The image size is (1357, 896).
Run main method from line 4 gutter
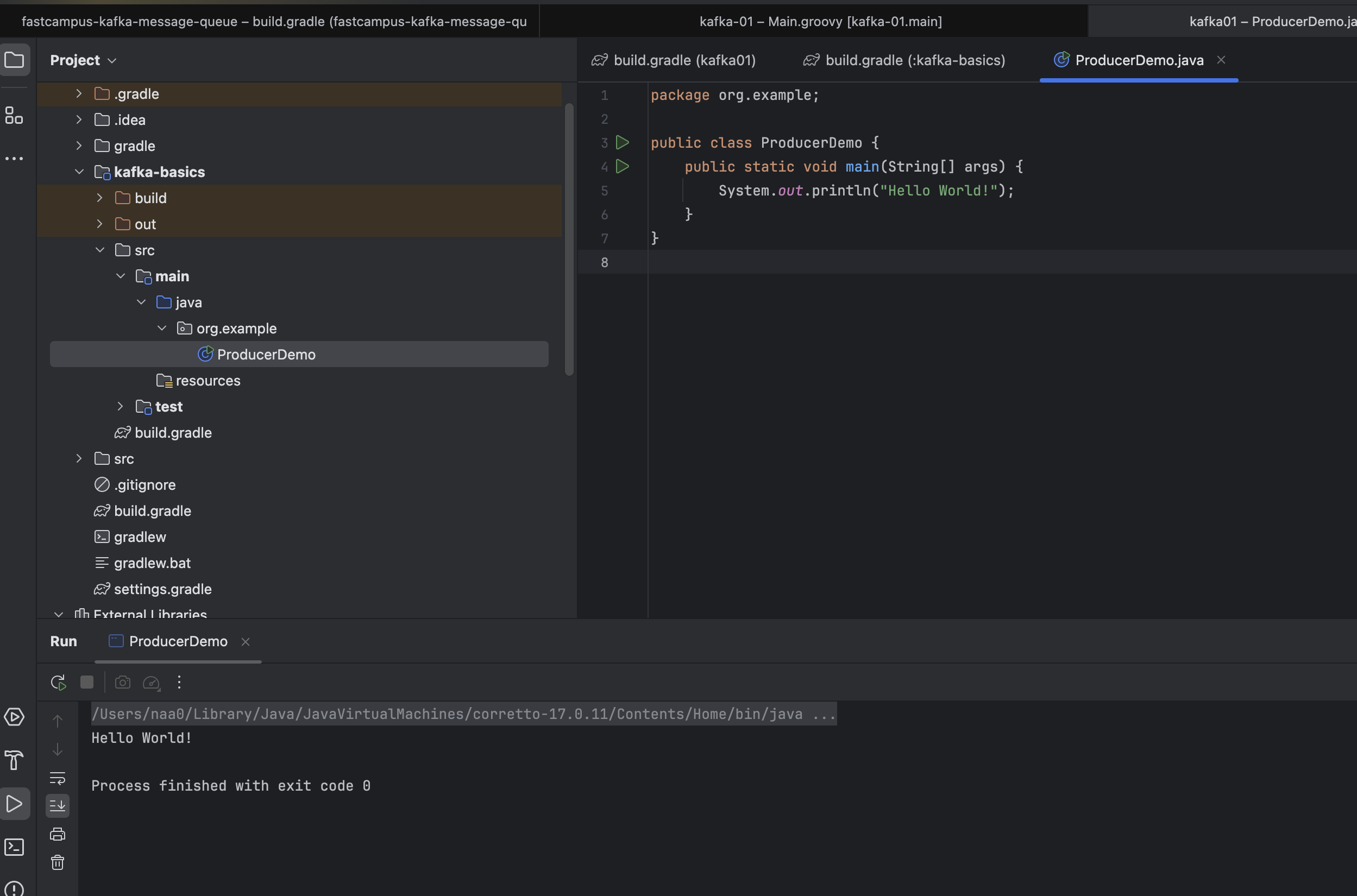pos(623,166)
